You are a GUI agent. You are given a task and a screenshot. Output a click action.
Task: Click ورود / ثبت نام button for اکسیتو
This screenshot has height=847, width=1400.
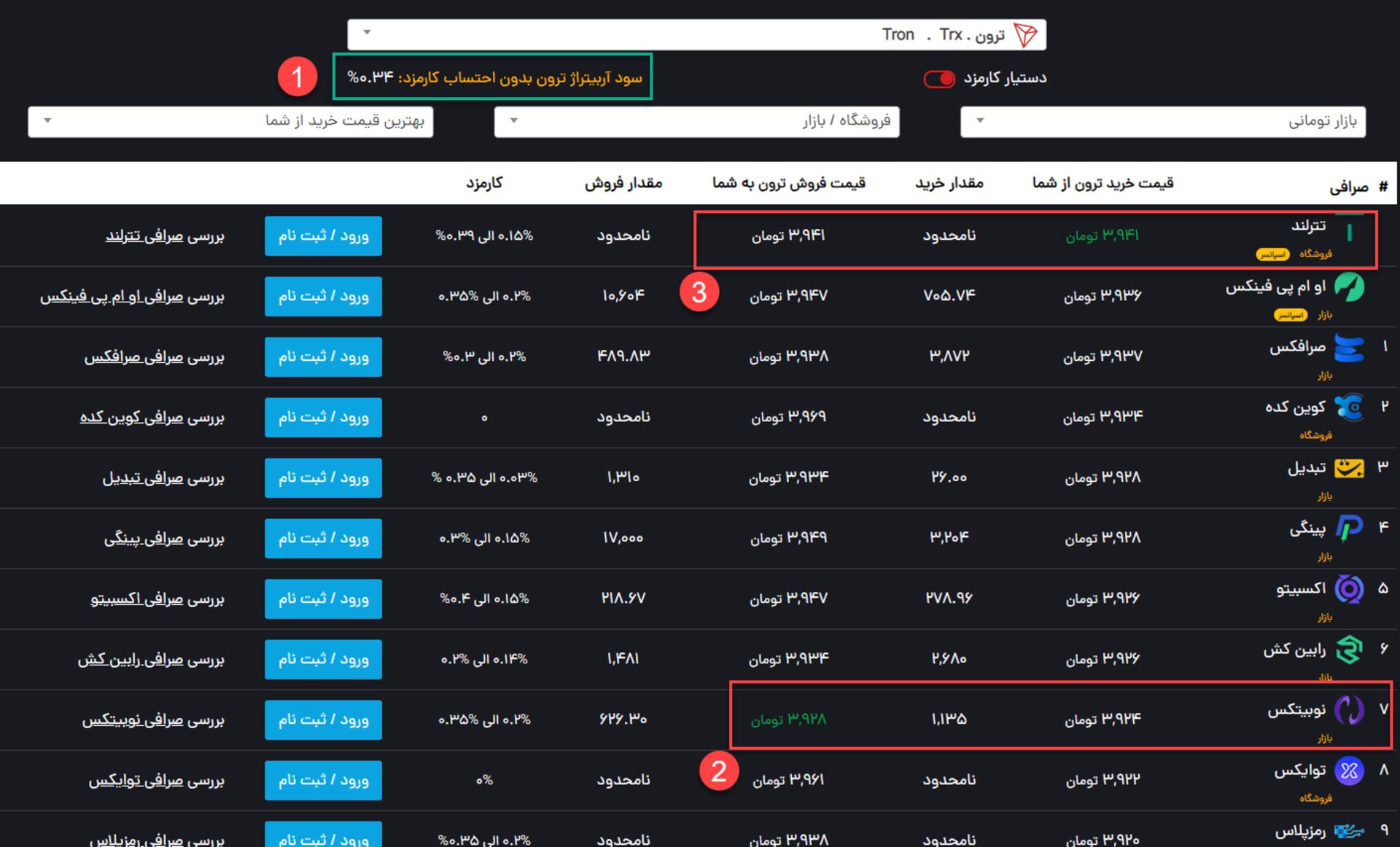323,598
